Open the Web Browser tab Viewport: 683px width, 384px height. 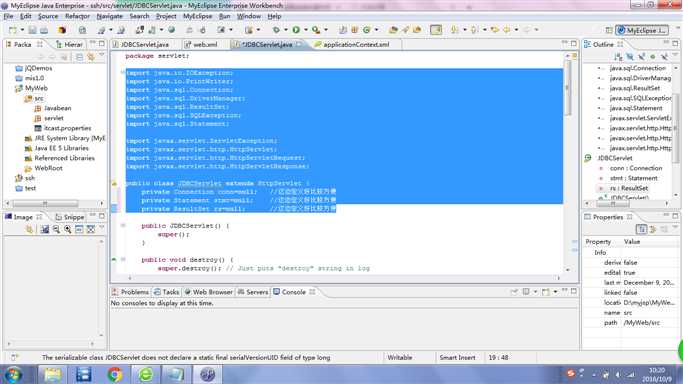(x=209, y=292)
